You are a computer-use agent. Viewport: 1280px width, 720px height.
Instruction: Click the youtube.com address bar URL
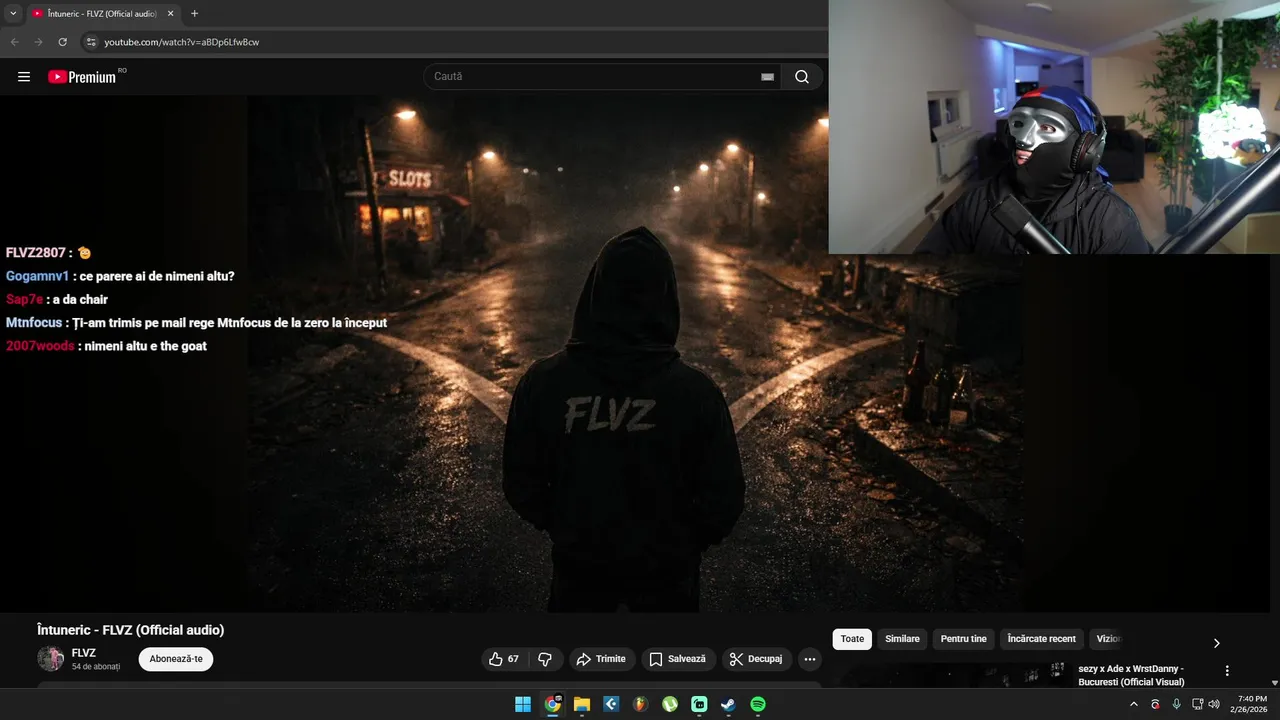[x=182, y=42]
